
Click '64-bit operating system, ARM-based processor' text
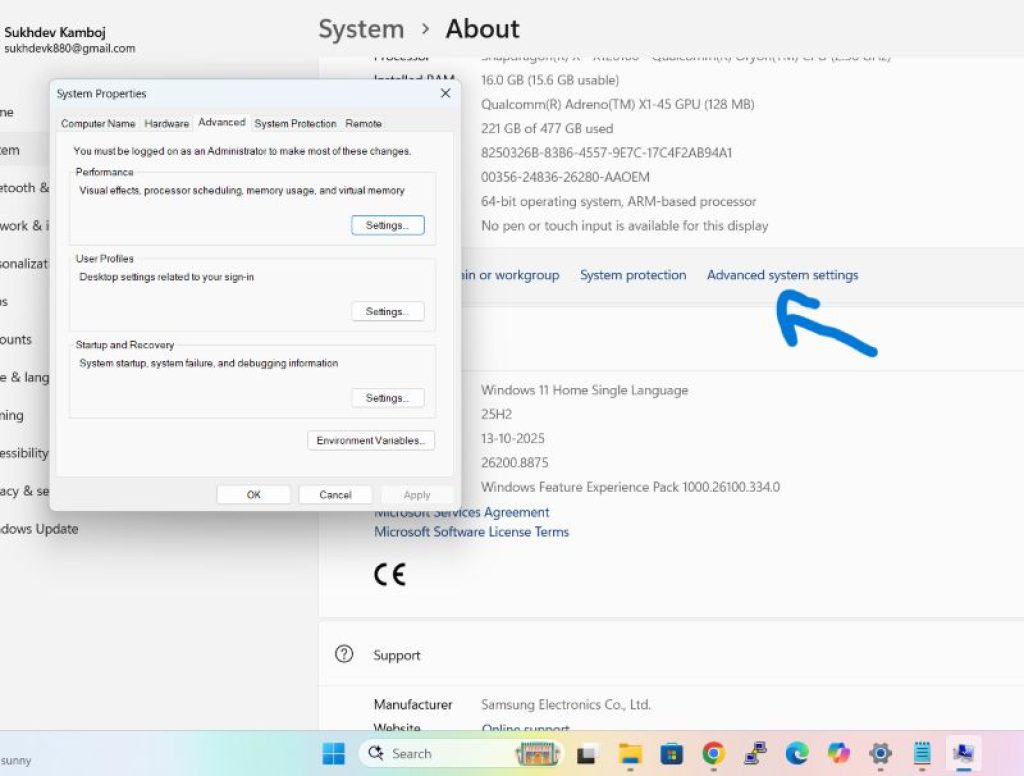pos(618,201)
